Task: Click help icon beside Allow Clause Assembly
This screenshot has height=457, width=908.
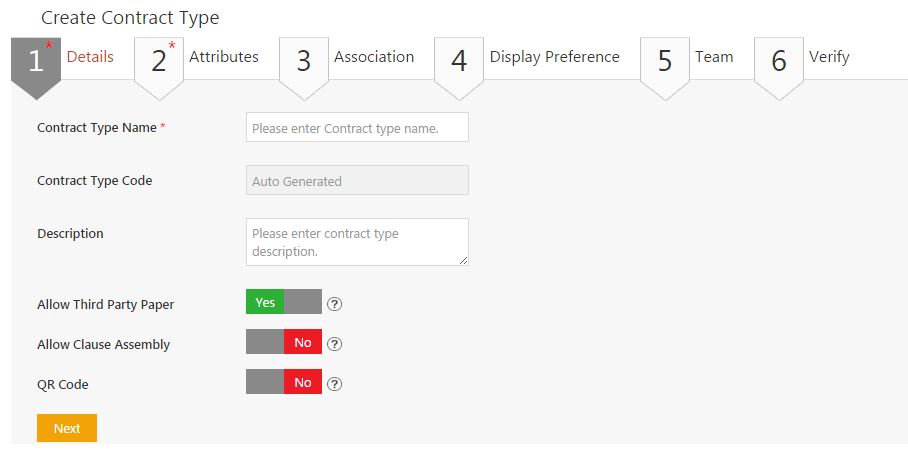Action: pyautogui.click(x=335, y=344)
